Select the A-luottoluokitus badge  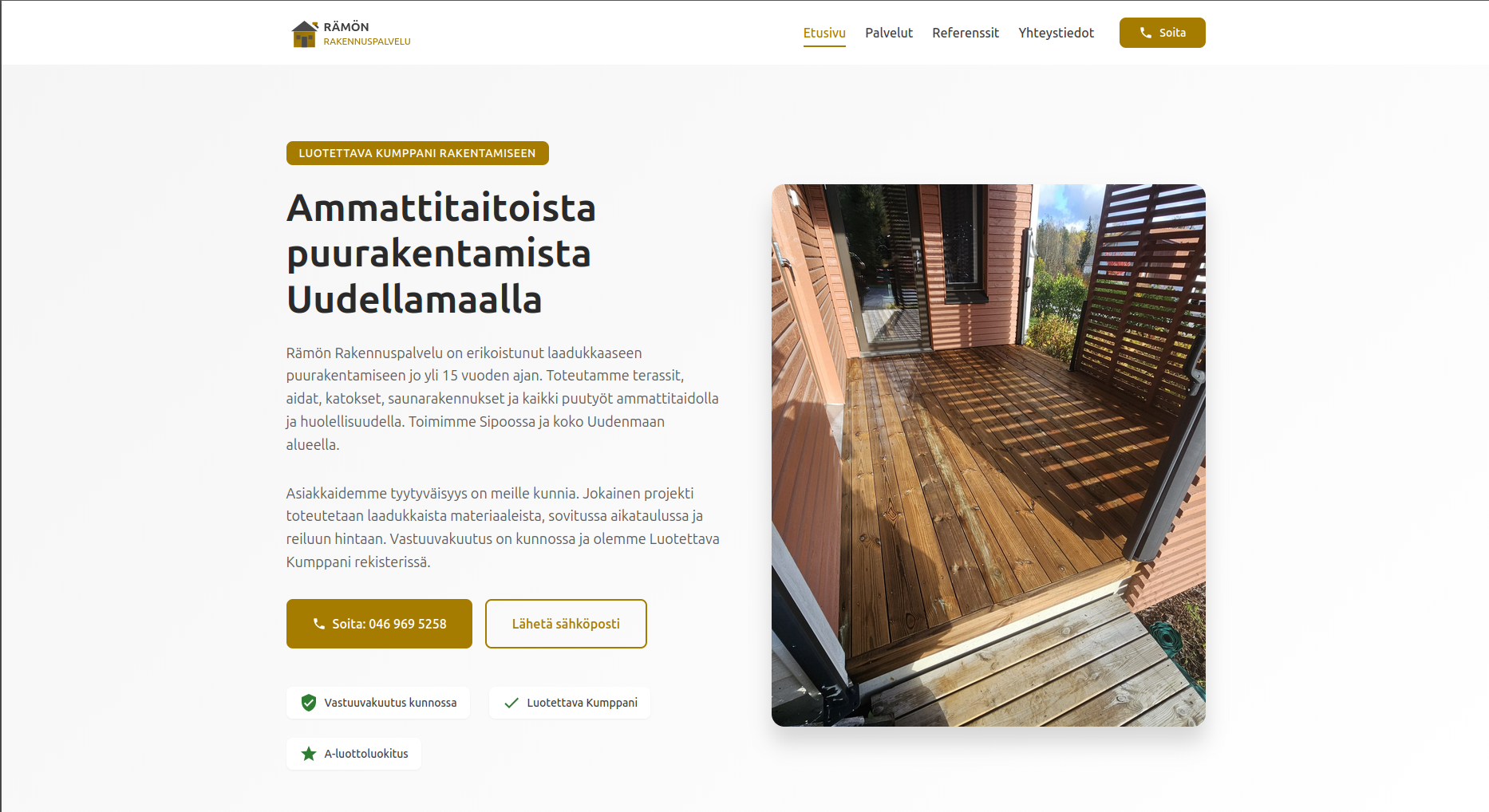tap(353, 753)
